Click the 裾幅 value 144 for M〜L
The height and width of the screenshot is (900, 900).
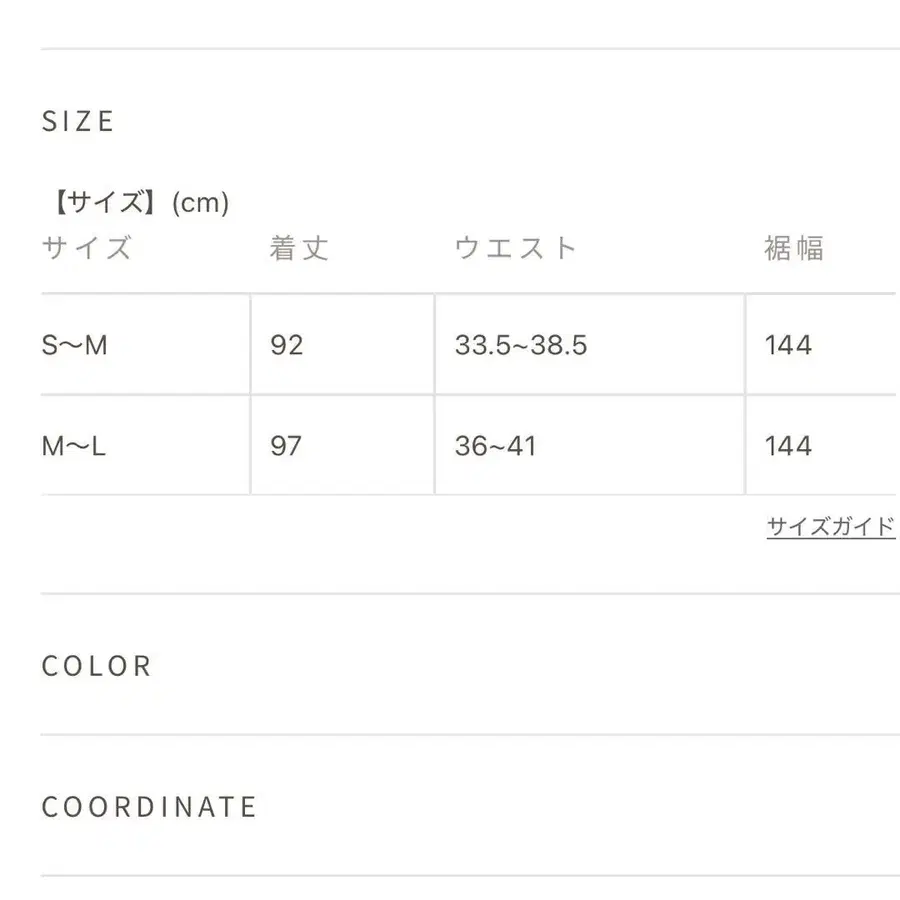(788, 446)
